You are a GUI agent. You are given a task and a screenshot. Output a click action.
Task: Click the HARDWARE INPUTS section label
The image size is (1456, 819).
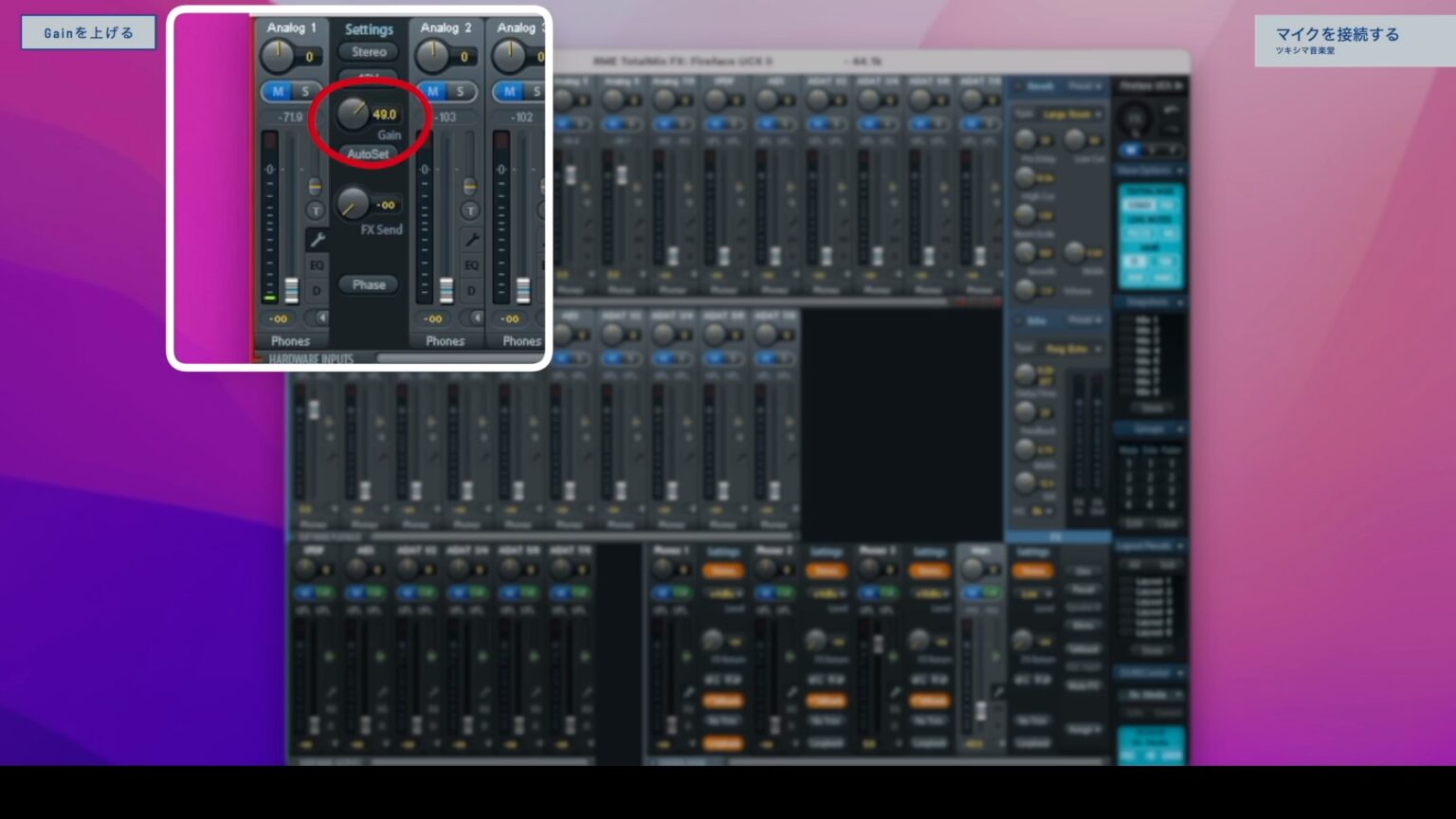coord(311,359)
